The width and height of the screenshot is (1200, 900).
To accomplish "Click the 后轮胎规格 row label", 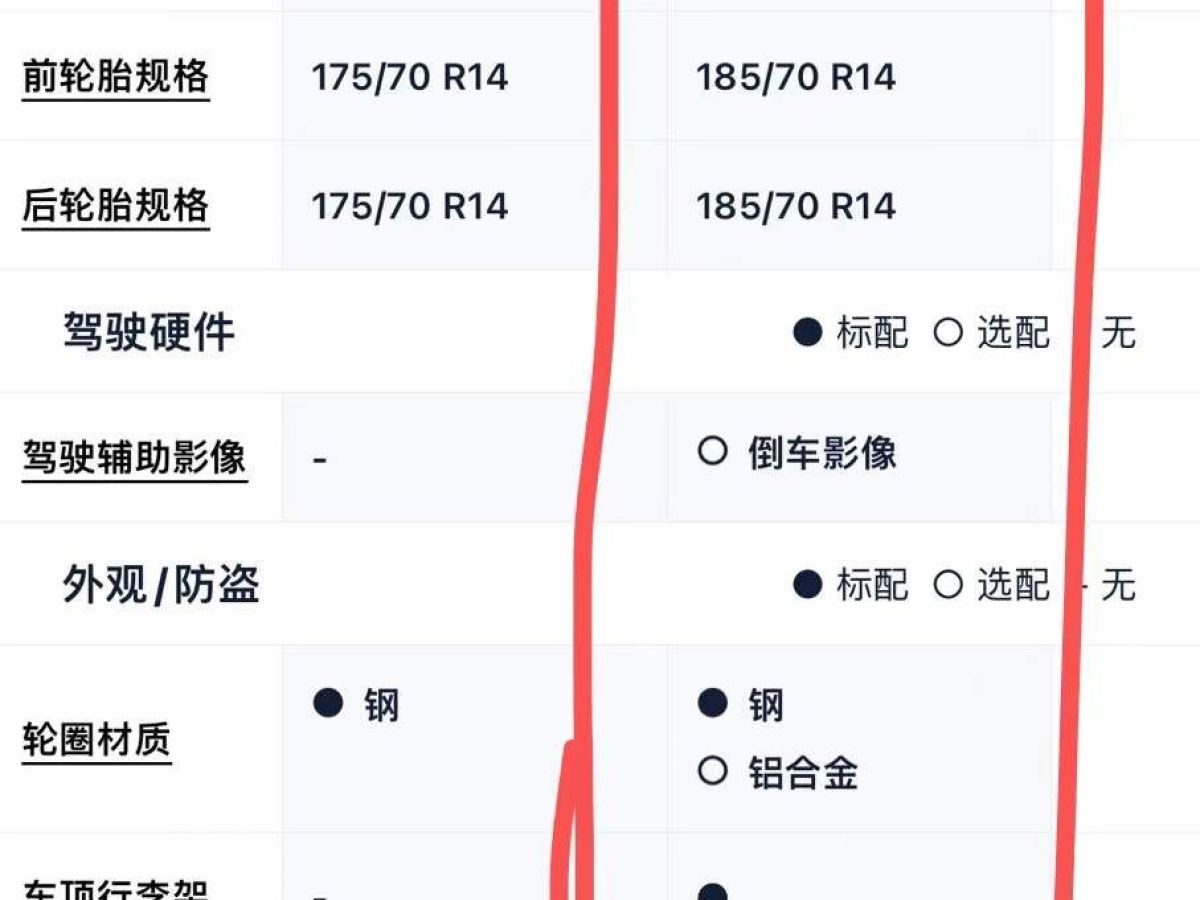I will point(115,206).
